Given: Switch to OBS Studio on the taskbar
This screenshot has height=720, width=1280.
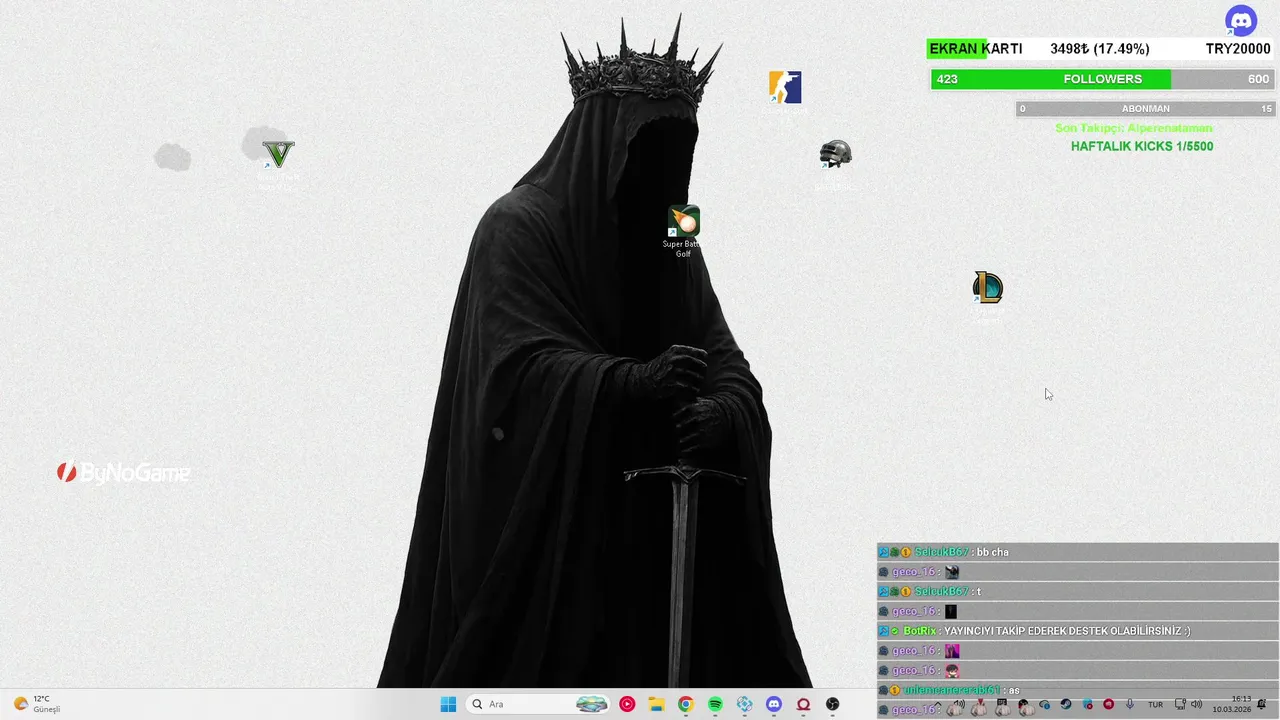Looking at the screenshot, I should pos(832,704).
